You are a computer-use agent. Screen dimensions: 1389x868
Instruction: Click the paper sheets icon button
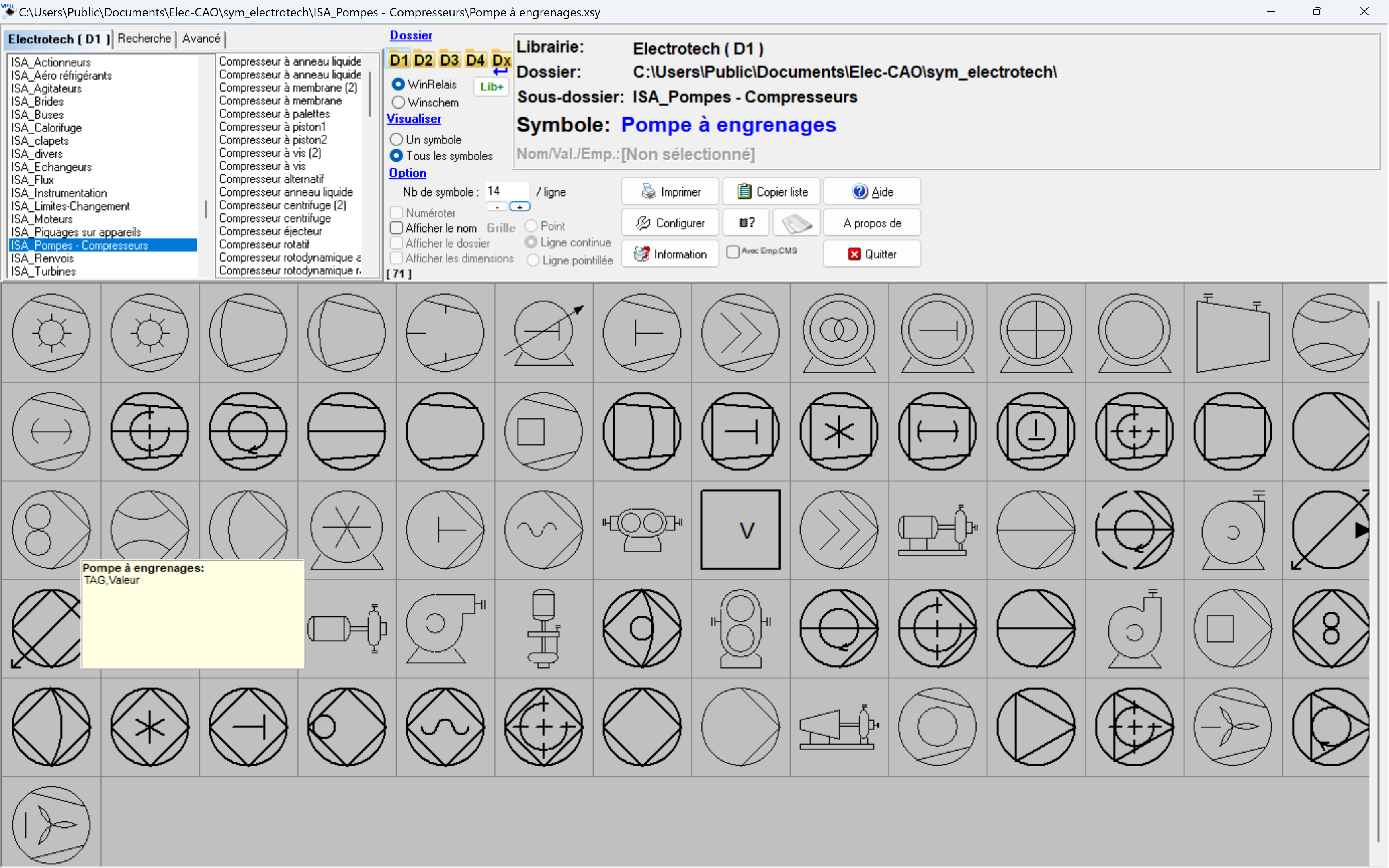pos(797,223)
